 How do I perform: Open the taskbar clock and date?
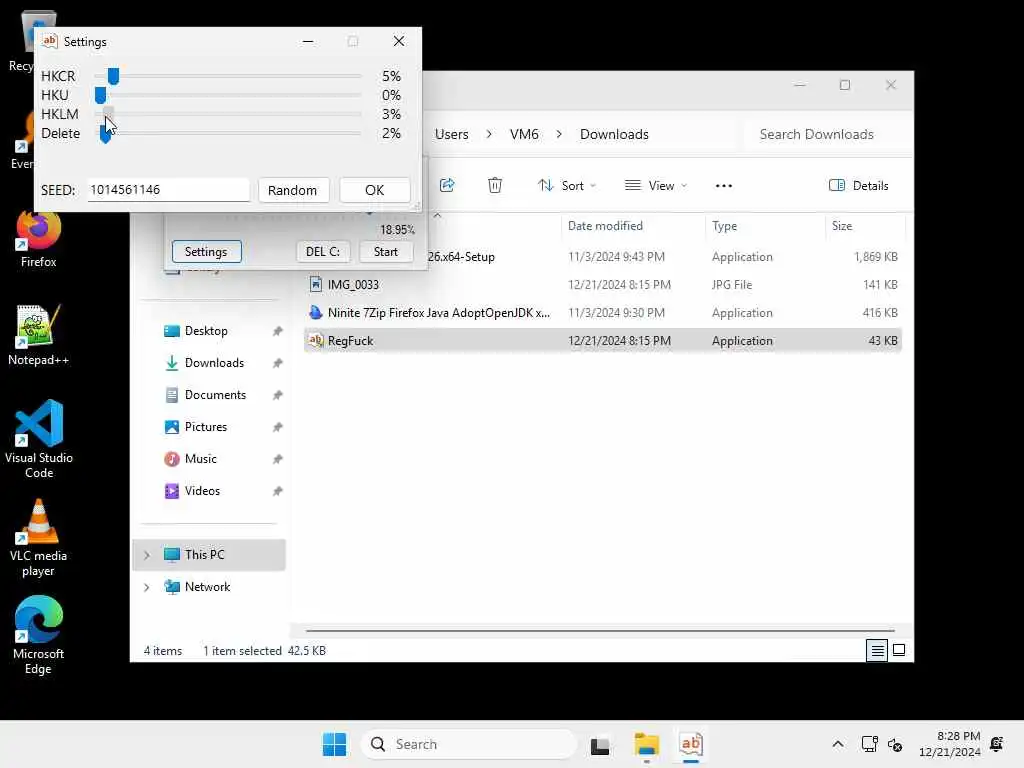tap(950, 744)
